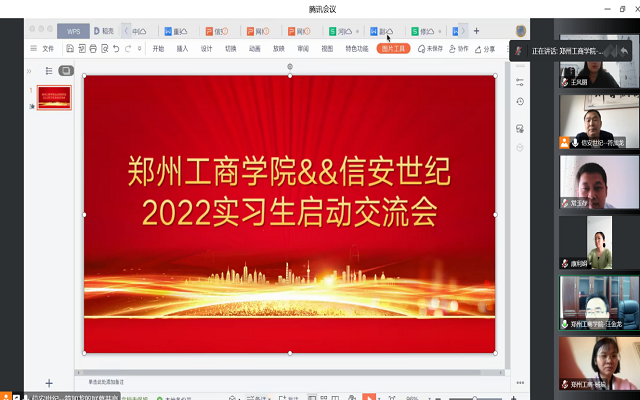Viewport: 640px width, 400px height.
Task: Click the save document icon in toolbar
Action: (x=70, y=49)
